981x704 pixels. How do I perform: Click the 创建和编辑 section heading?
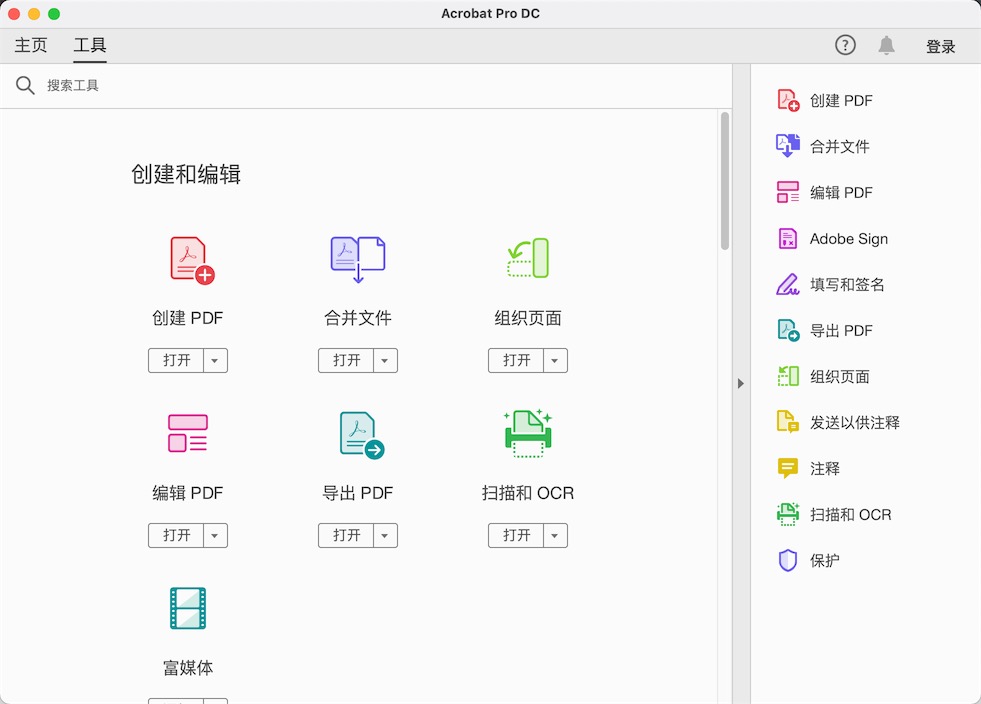pyautogui.click(x=186, y=174)
